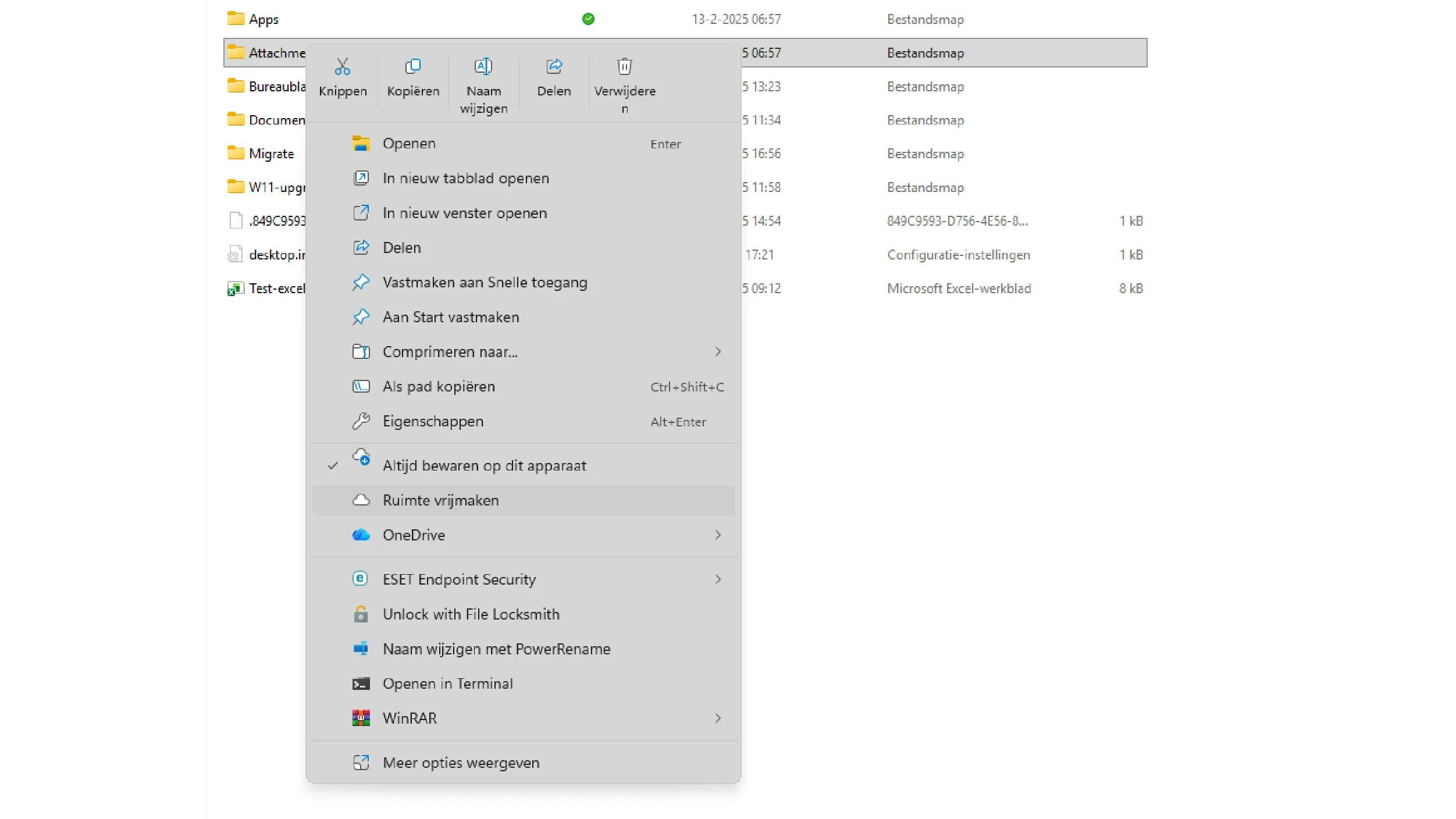Click the Kopiëren copy icon
This screenshot has height=819, width=1456.
click(413, 67)
